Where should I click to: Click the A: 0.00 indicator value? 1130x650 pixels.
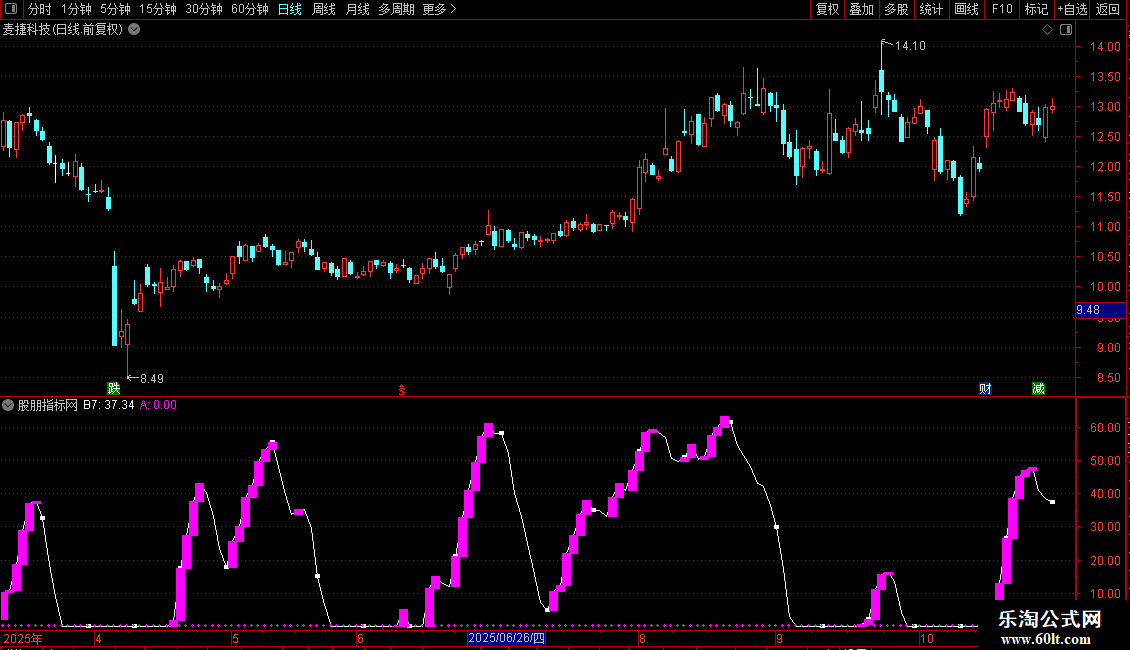click(x=158, y=405)
